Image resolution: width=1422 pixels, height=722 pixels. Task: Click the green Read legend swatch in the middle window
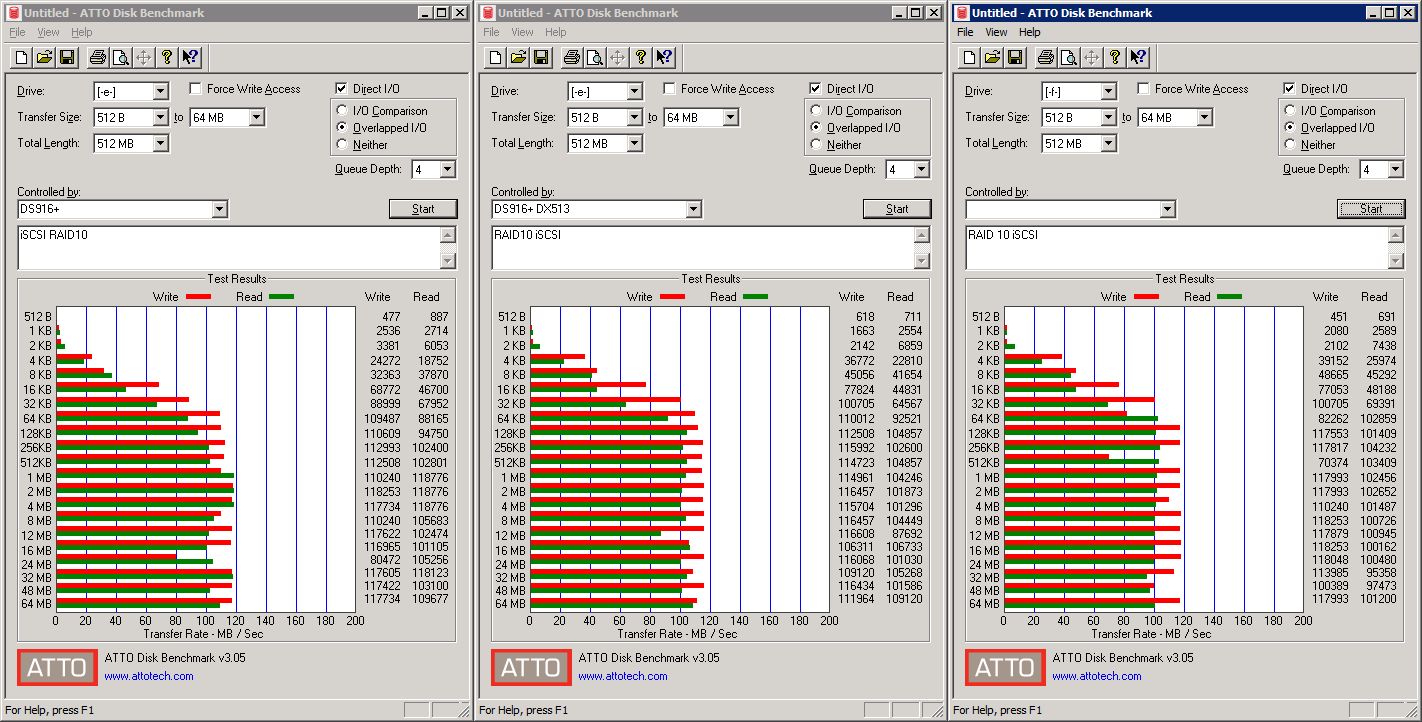[755, 297]
